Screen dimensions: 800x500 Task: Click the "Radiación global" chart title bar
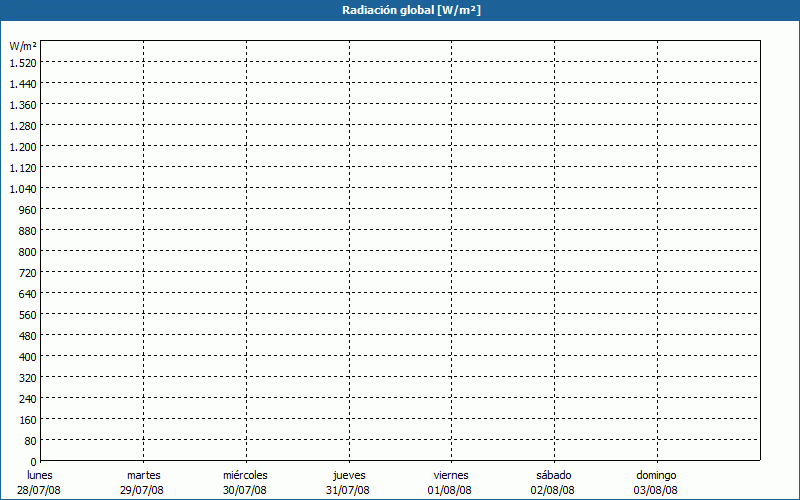(400, 10)
